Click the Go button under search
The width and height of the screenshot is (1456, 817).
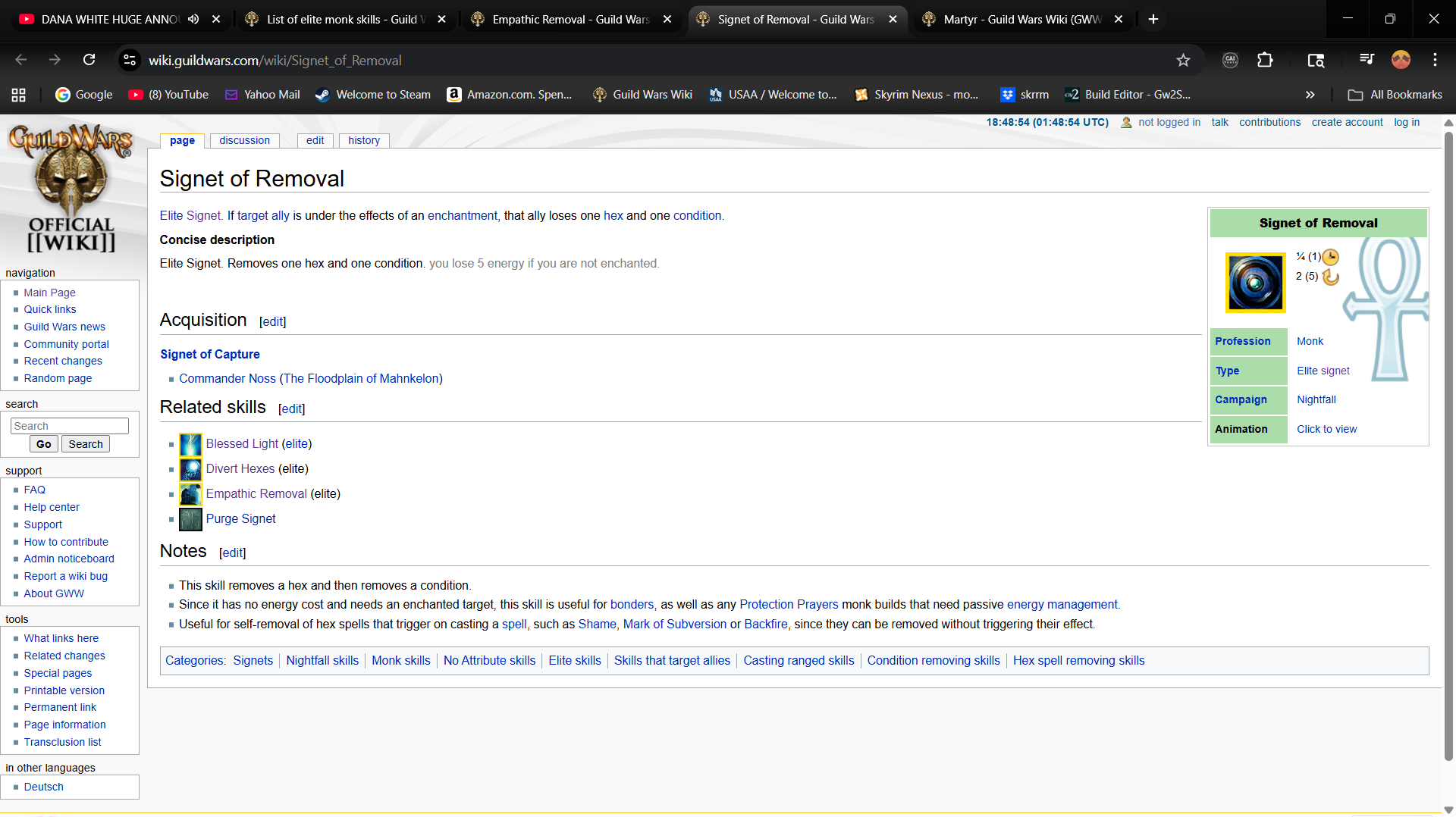pyautogui.click(x=44, y=444)
